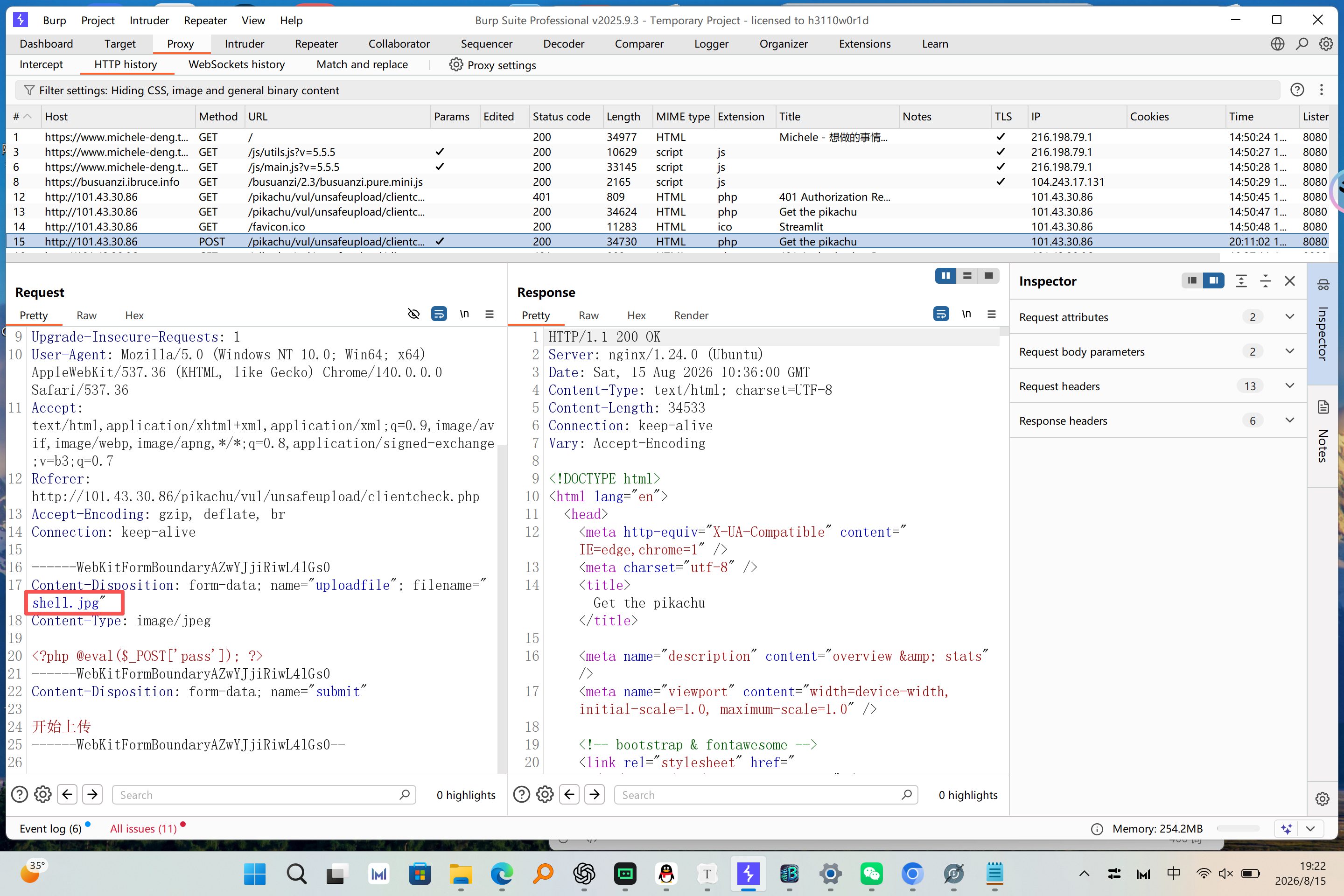
Task: Open the Match and replace tab
Action: click(x=362, y=64)
